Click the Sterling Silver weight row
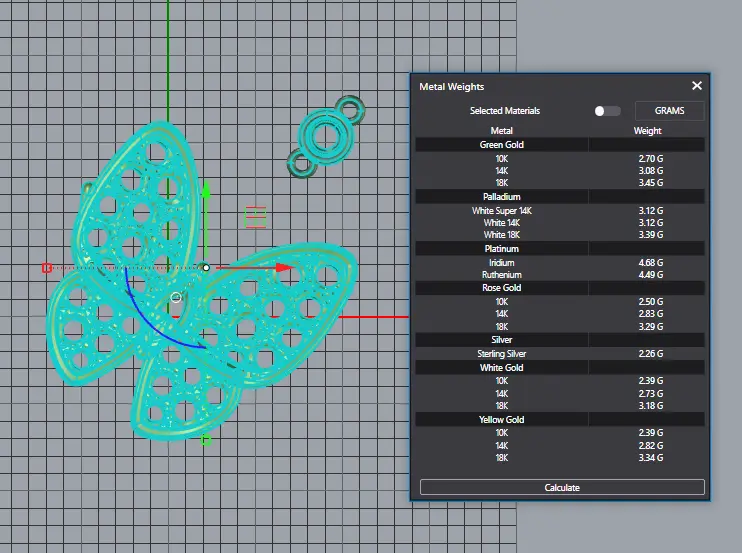This screenshot has height=553, width=742. [x=560, y=353]
